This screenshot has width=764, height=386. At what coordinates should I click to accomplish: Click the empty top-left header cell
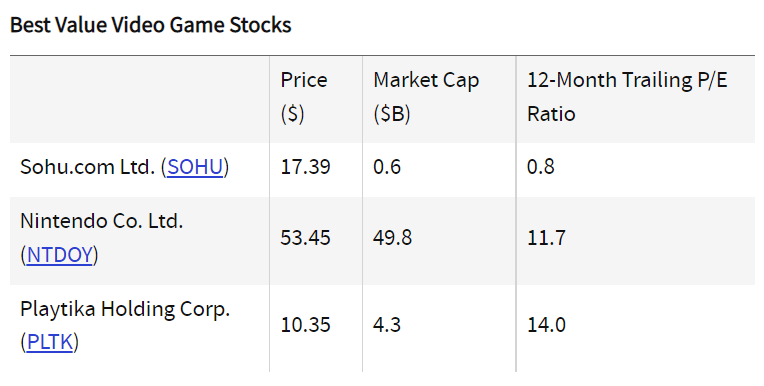139,99
